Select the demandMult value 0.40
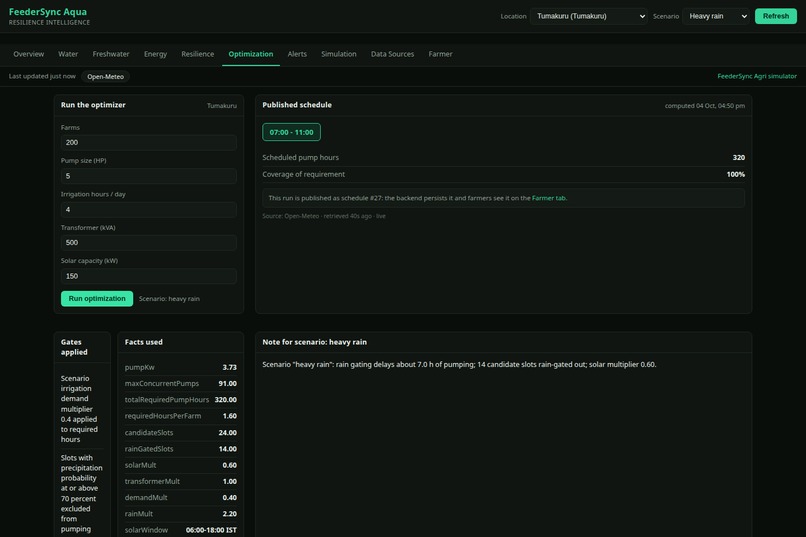The height and width of the screenshot is (537, 806). 229,497
